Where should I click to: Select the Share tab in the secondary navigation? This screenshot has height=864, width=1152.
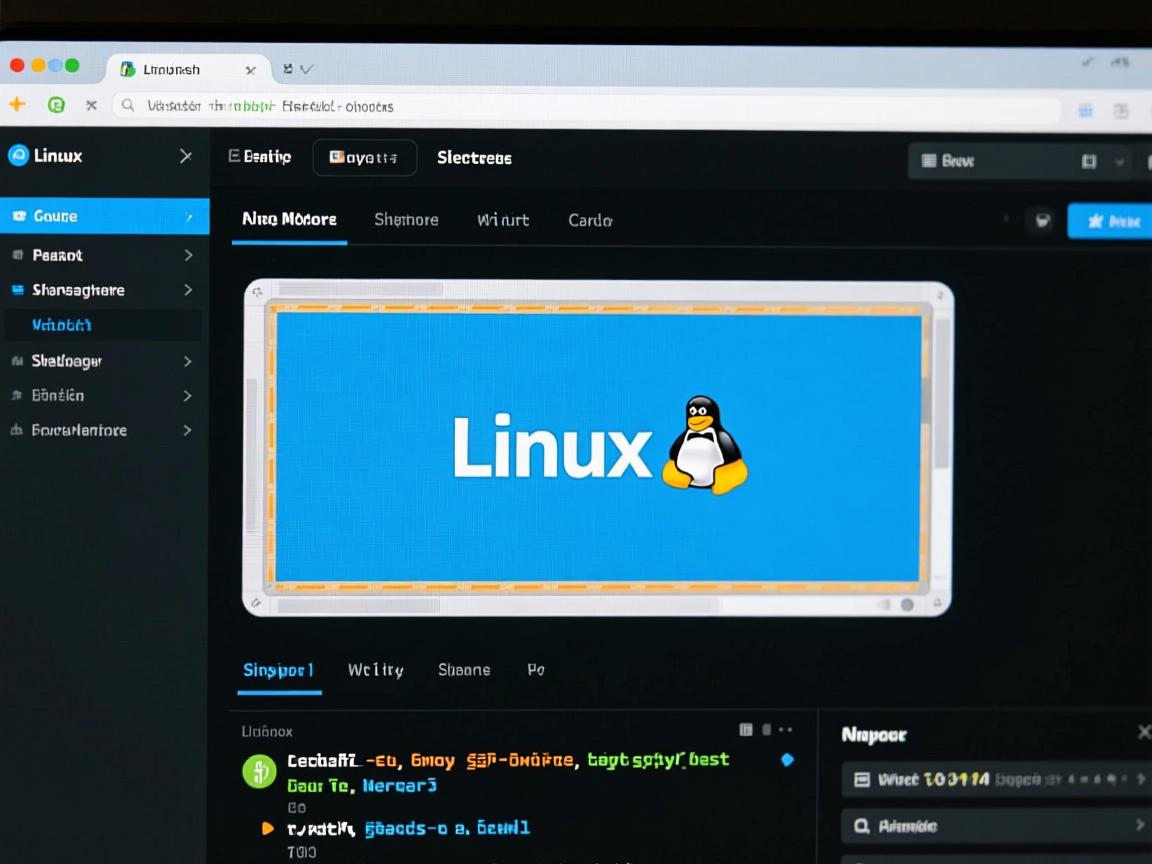(464, 670)
